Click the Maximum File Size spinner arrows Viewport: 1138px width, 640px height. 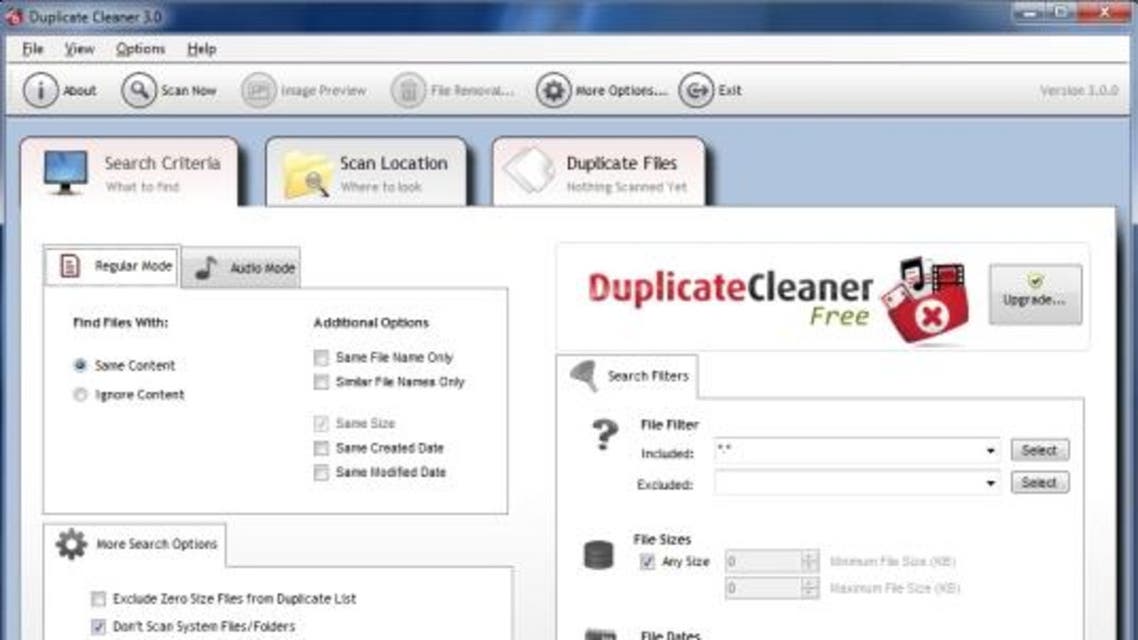tap(809, 588)
